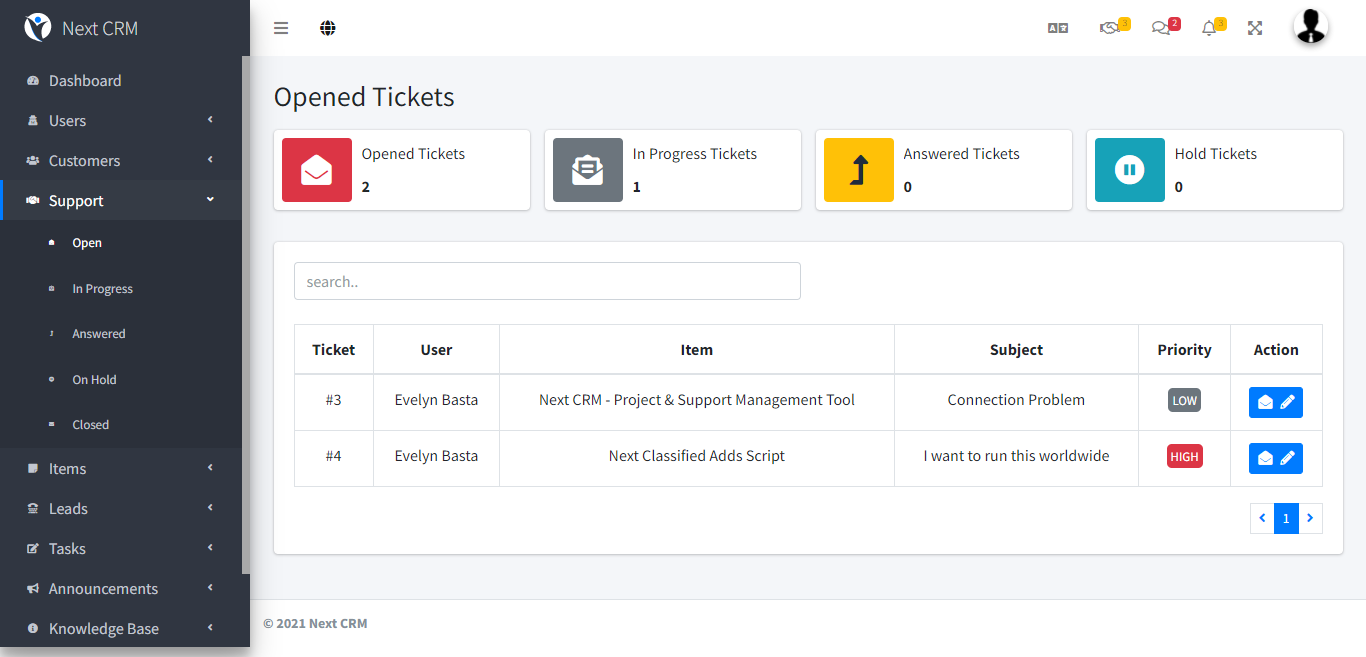
Task: Click the ticket search field
Action: 547,281
